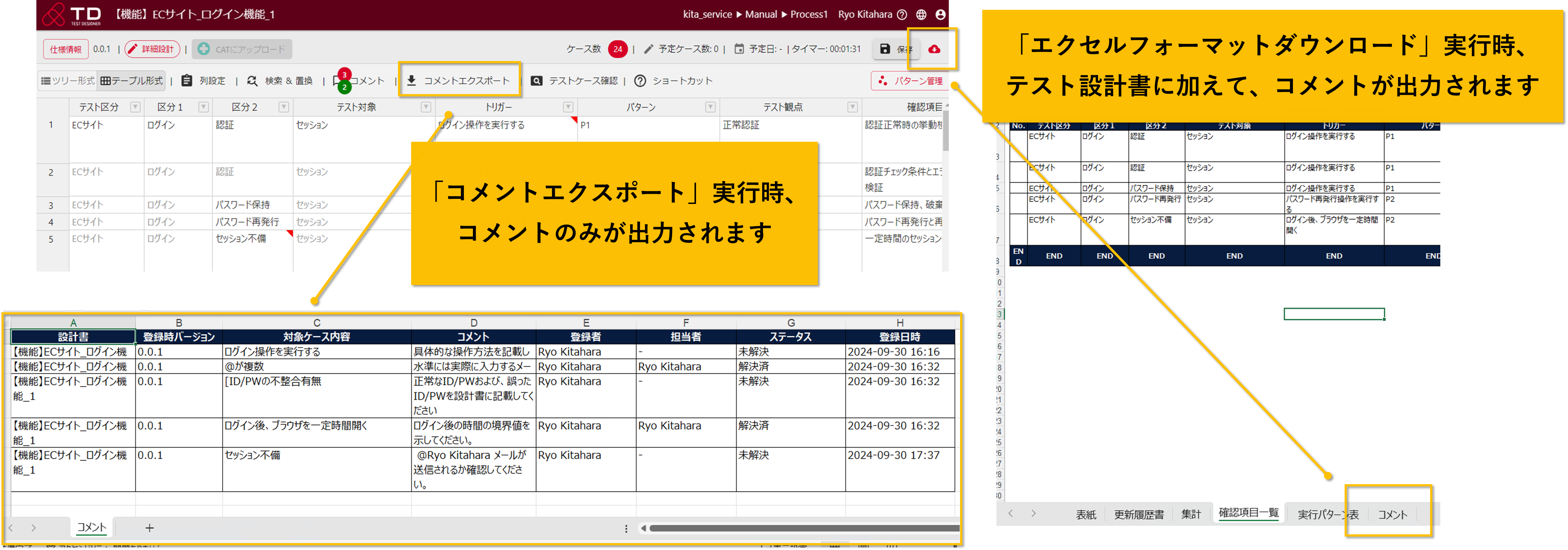The height and width of the screenshot is (550, 1568).
Task: Click the パターン管理 button
Action: click(x=910, y=81)
